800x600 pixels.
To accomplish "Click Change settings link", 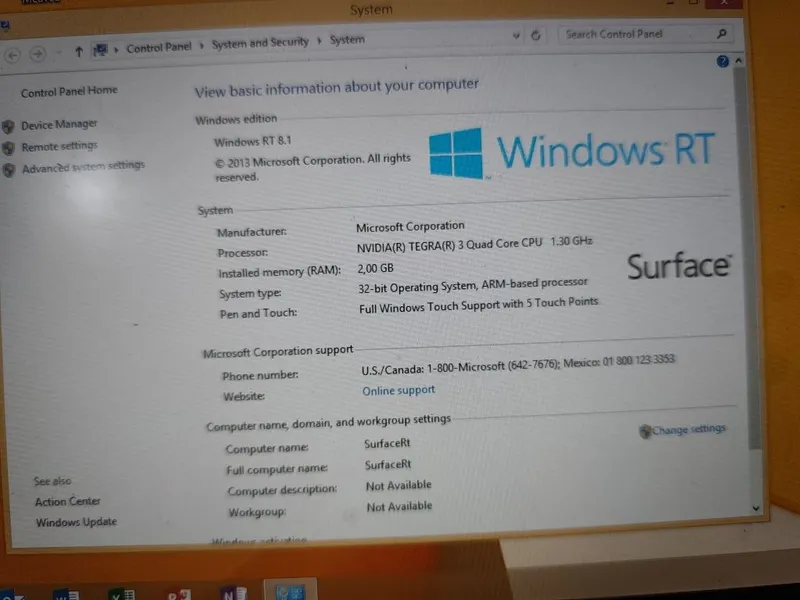I will point(688,430).
